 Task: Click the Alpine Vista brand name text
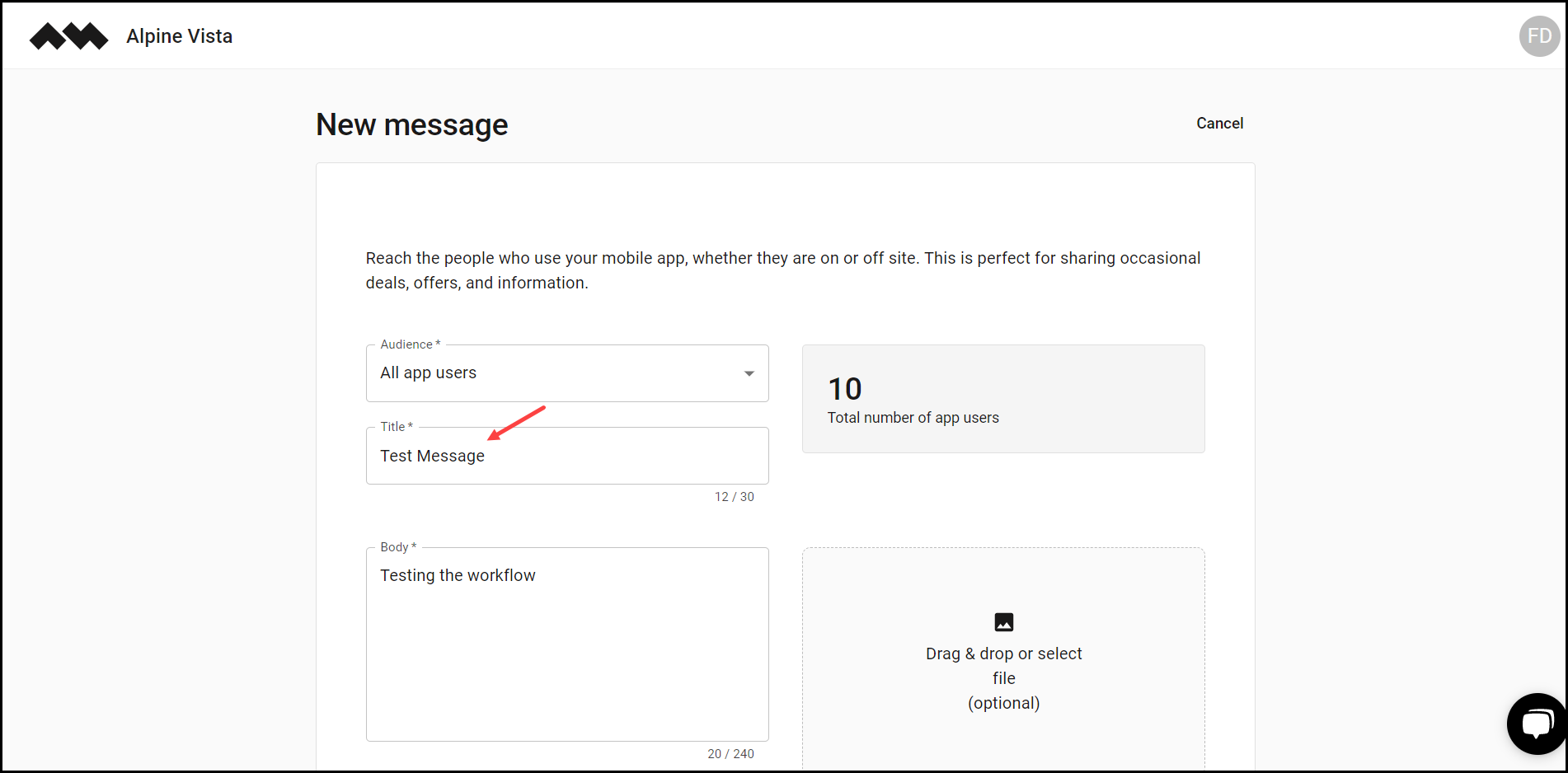pos(179,35)
